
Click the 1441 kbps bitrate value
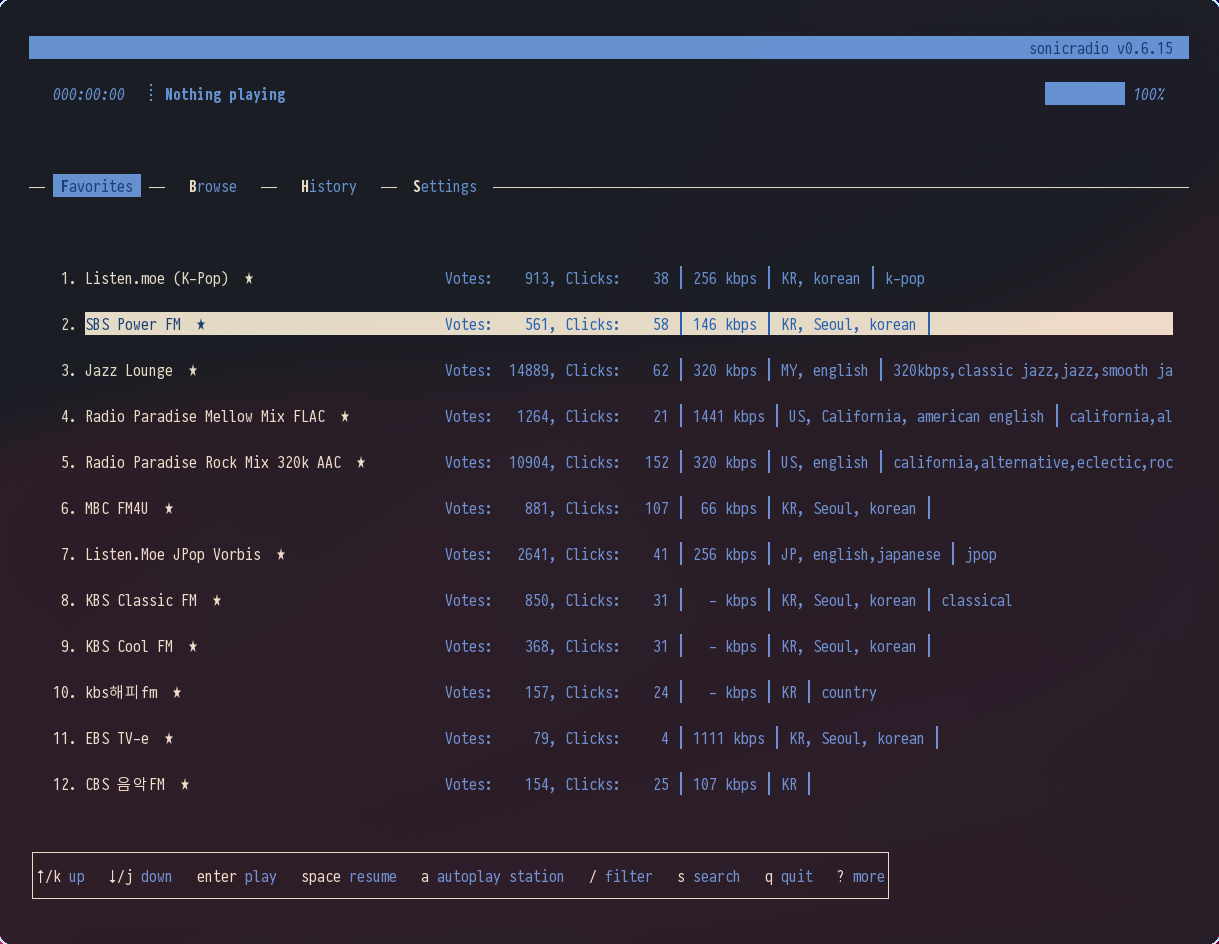pos(729,416)
